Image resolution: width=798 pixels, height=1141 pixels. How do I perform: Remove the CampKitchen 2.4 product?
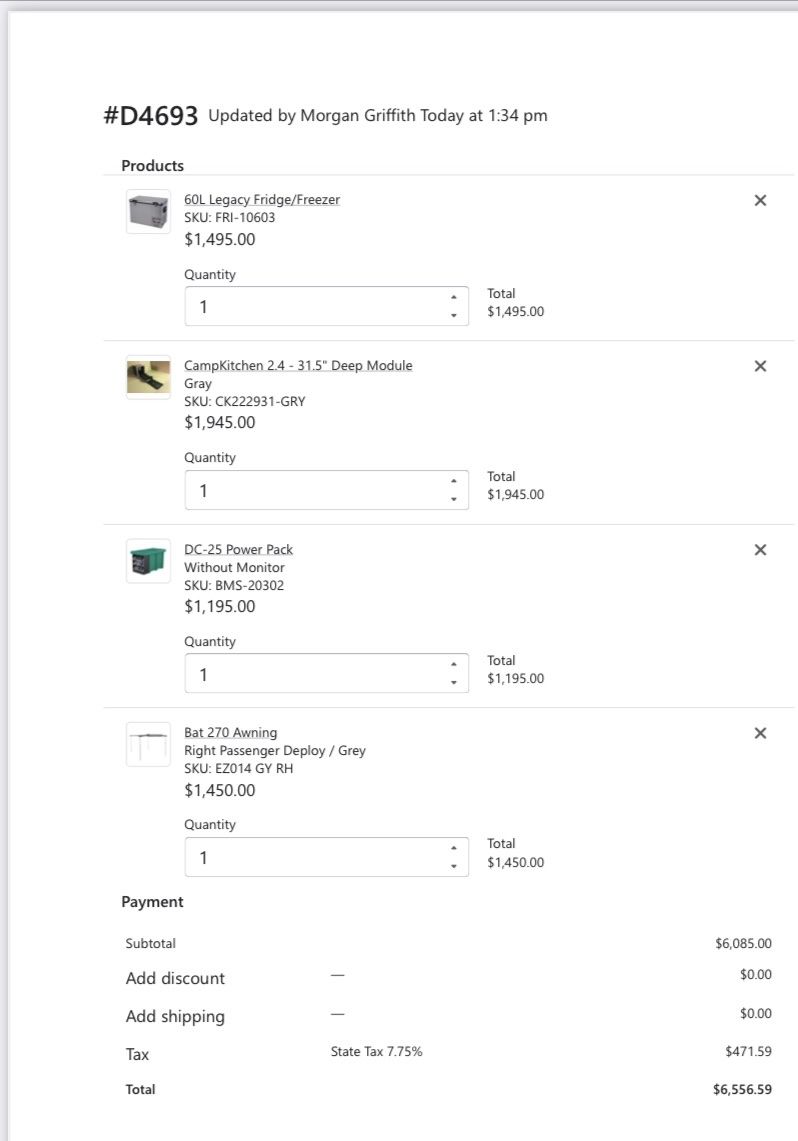760,366
